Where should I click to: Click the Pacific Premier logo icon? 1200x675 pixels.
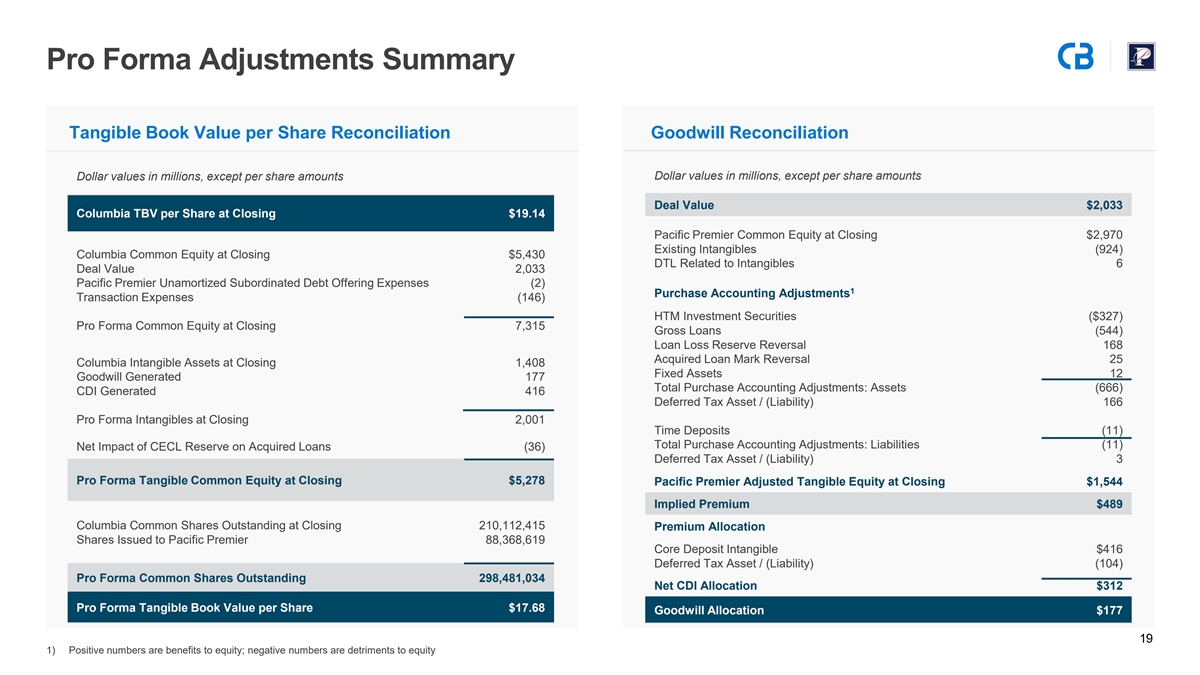(1141, 57)
